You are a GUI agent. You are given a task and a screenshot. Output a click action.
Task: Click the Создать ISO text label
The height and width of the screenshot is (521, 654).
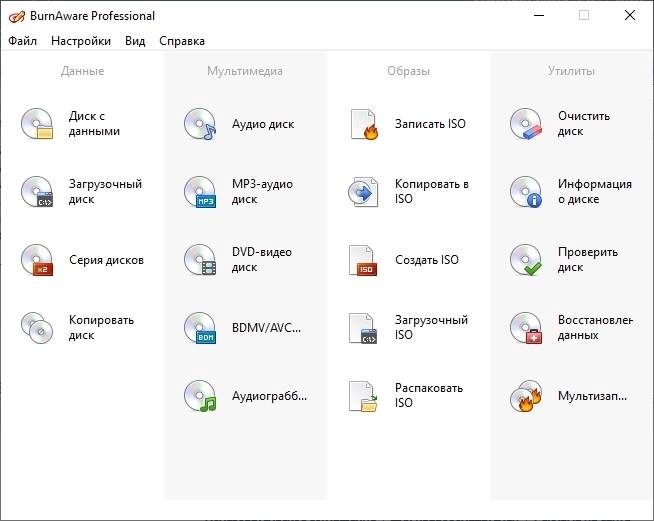click(x=427, y=260)
